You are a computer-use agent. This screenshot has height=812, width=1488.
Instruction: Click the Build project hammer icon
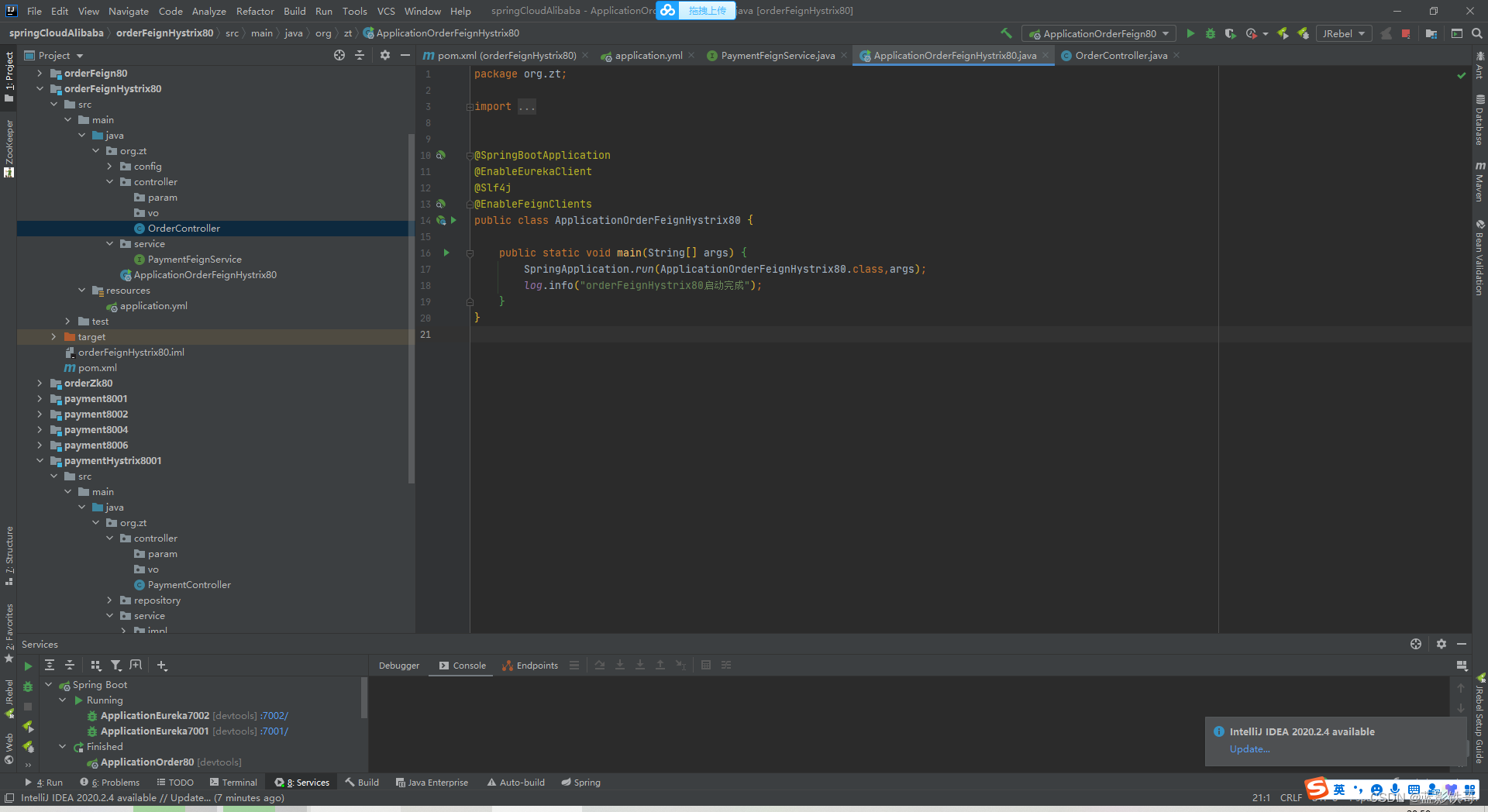[x=1006, y=33]
